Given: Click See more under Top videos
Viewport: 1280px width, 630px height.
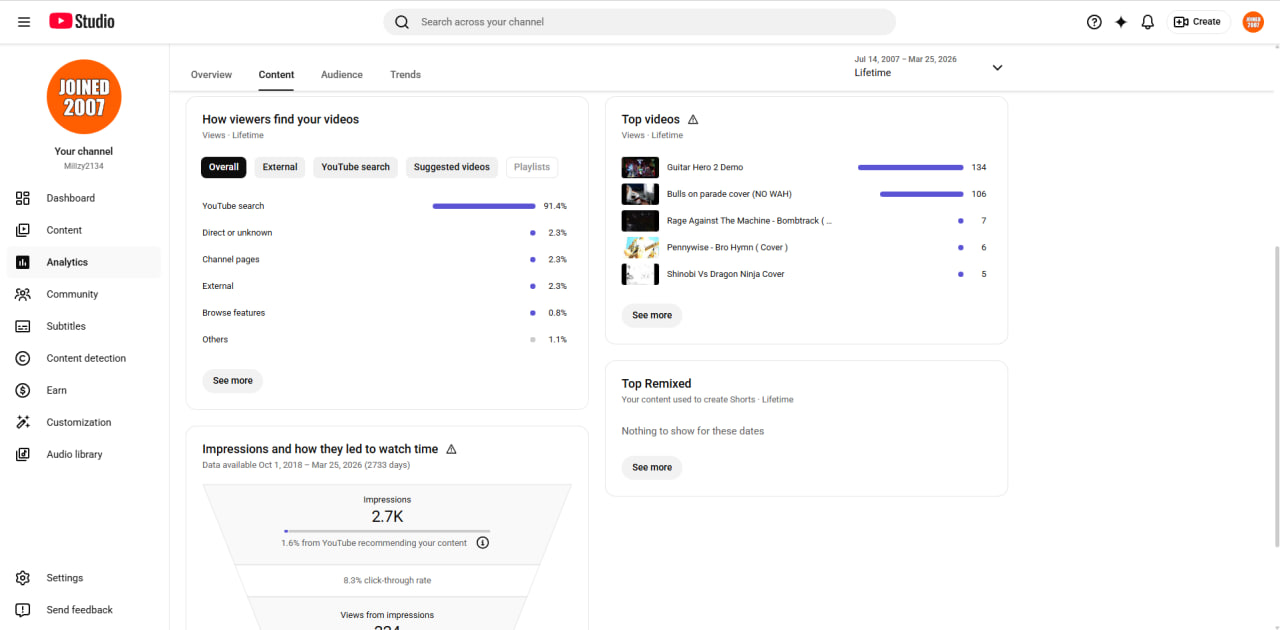Looking at the screenshot, I should point(652,315).
